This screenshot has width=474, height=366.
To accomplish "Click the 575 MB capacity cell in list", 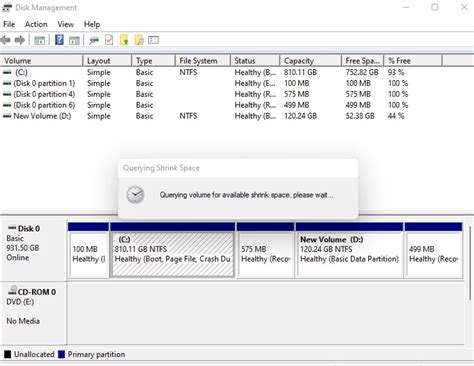I will (x=297, y=94).
